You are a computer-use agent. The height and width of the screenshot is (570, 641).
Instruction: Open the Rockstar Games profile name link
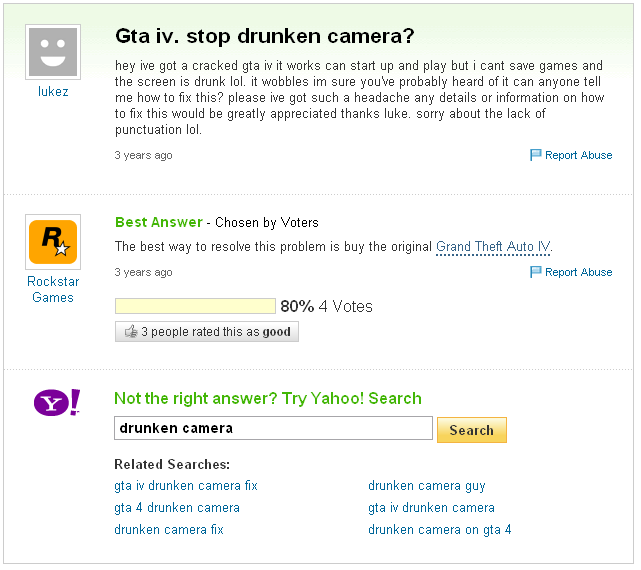coord(53,289)
